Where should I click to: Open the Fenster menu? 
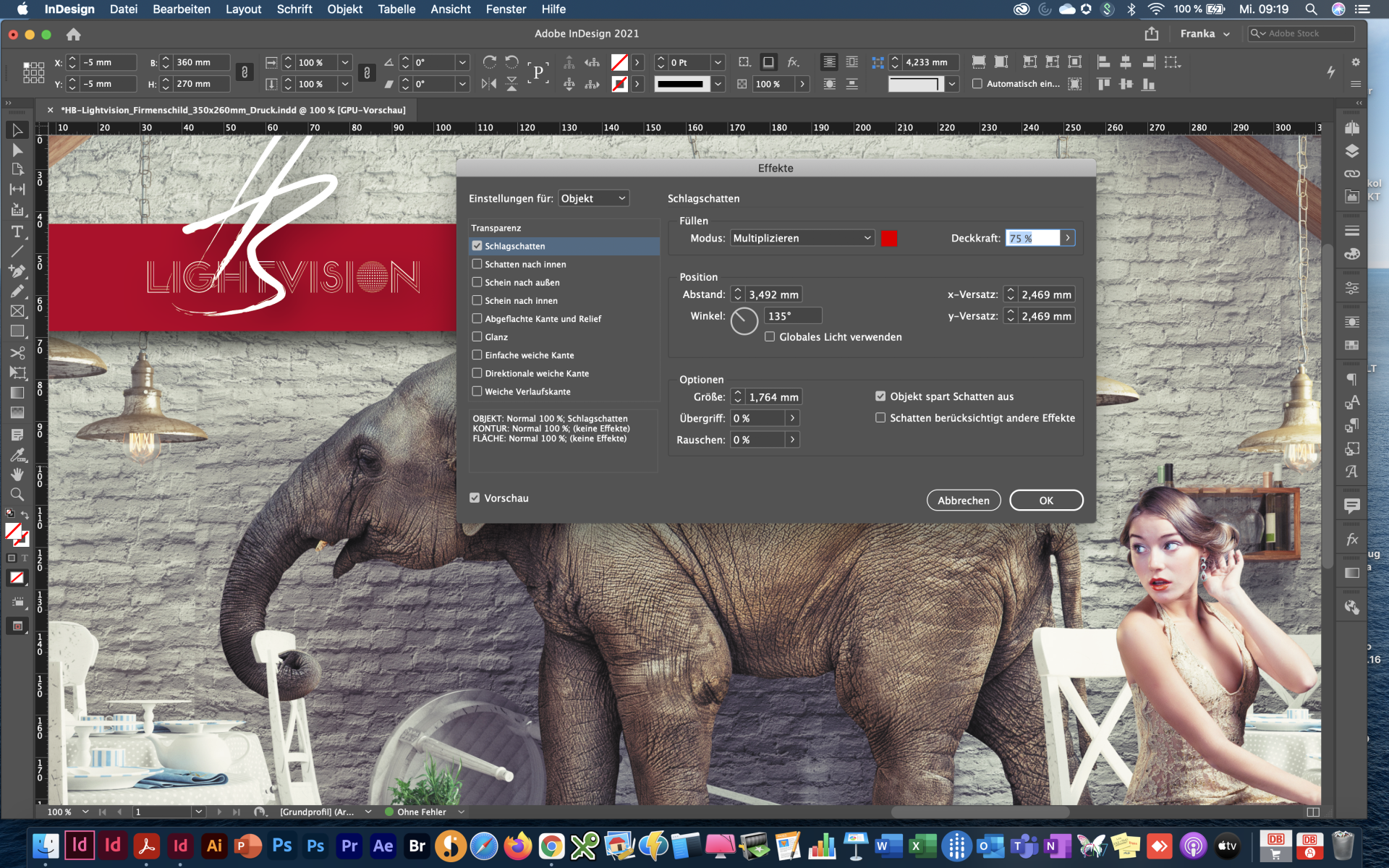506,9
